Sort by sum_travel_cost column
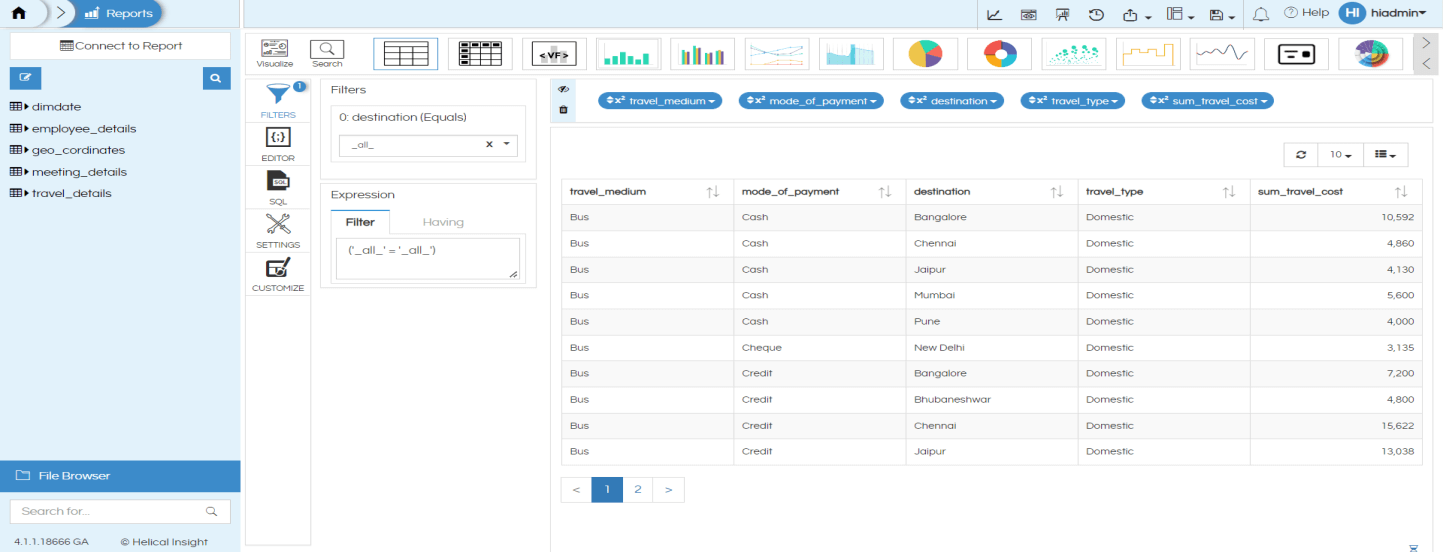Screen dimensions: 1443x552 pyautogui.click(x=1401, y=191)
